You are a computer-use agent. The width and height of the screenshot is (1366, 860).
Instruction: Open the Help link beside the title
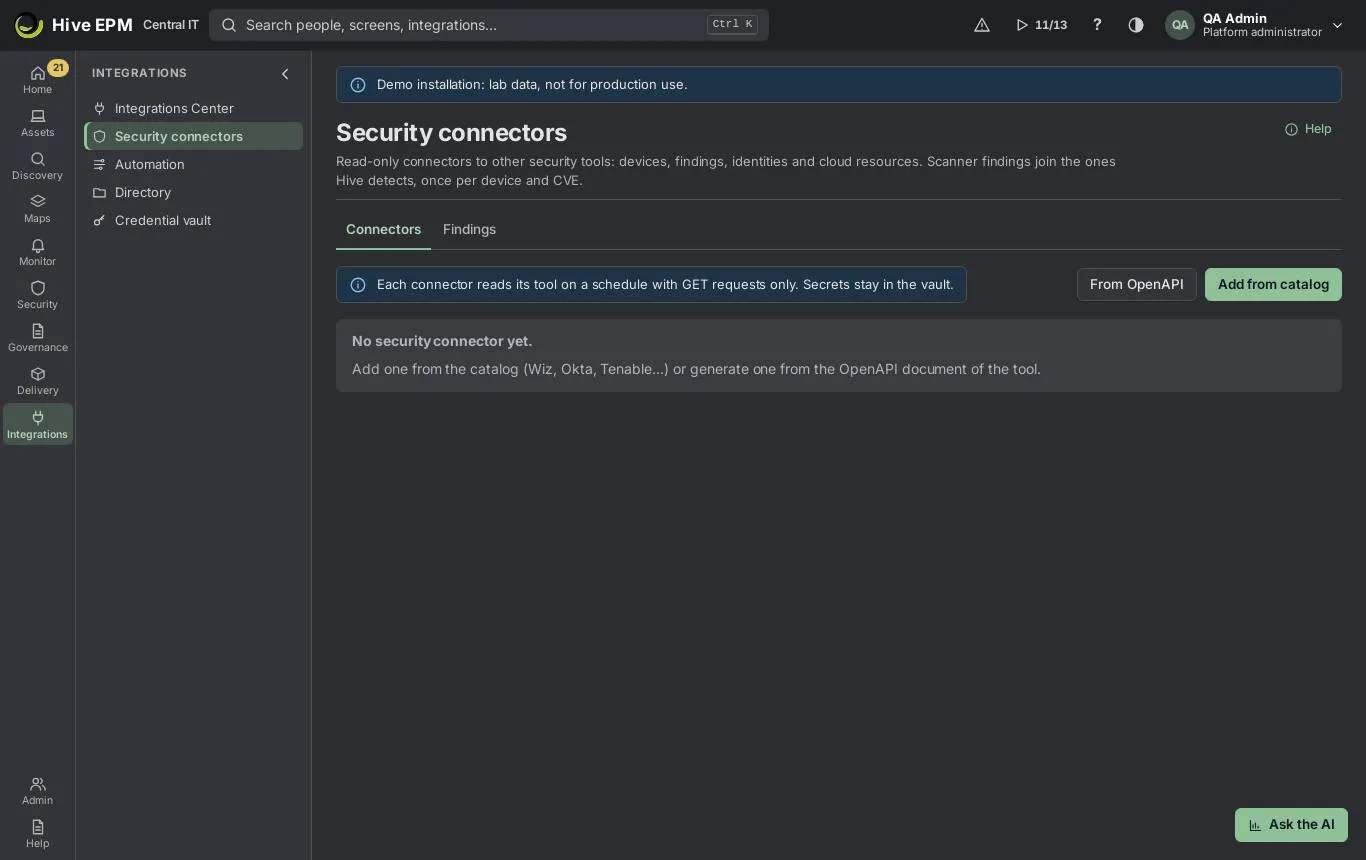click(1308, 129)
